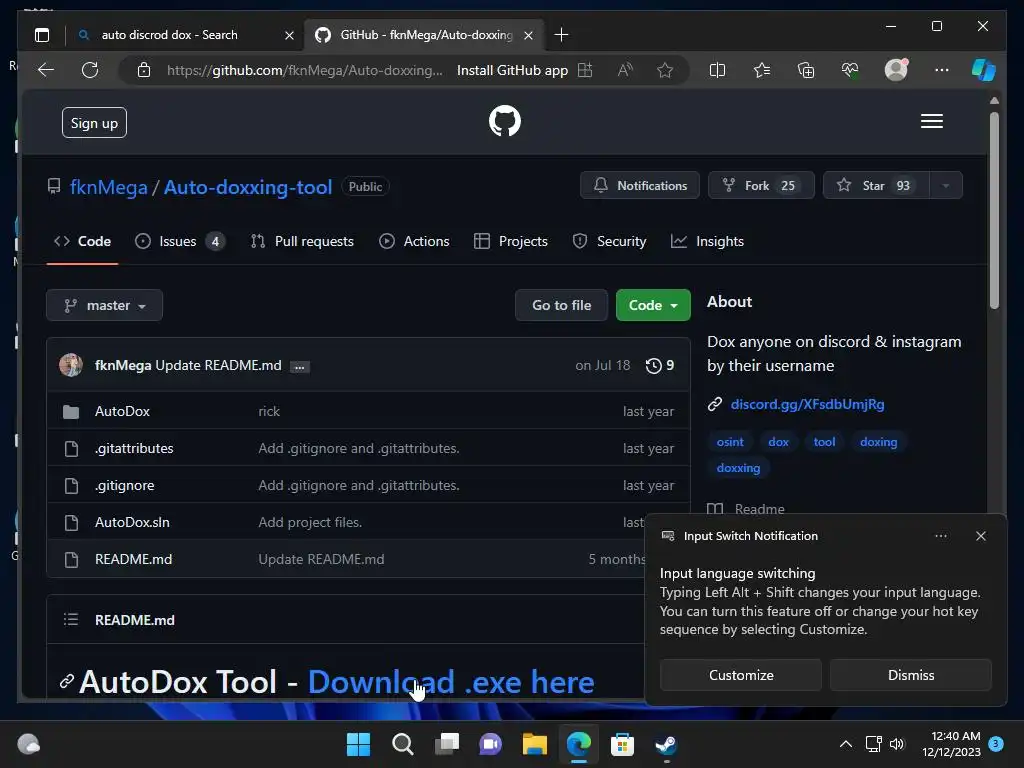This screenshot has width=1024, height=768.
Task: Open tab actions menu icon
Action: [x=42, y=35]
